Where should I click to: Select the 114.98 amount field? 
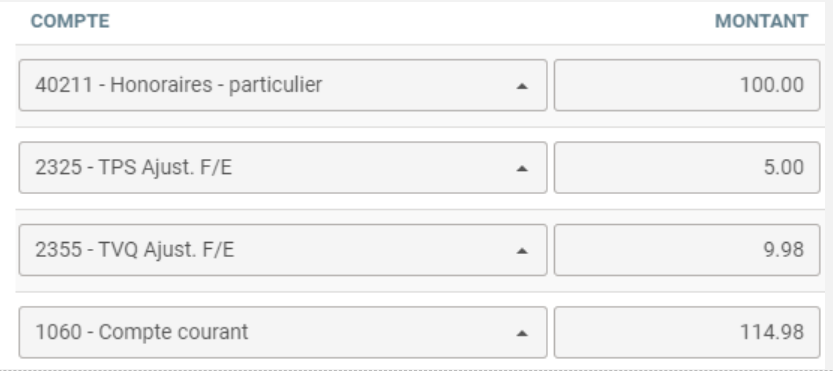(x=687, y=332)
